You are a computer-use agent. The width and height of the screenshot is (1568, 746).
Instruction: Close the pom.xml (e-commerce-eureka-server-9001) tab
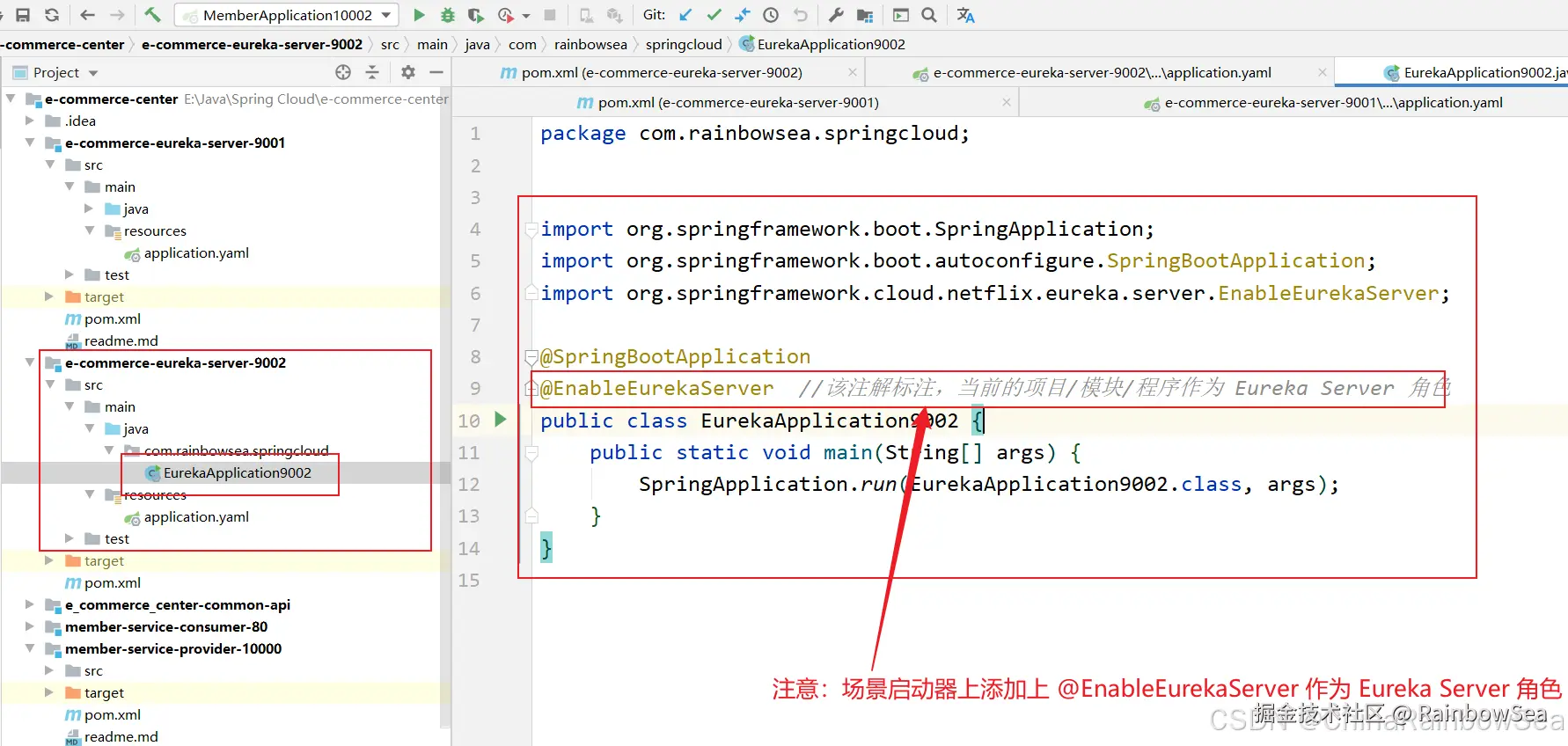[x=1006, y=102]
